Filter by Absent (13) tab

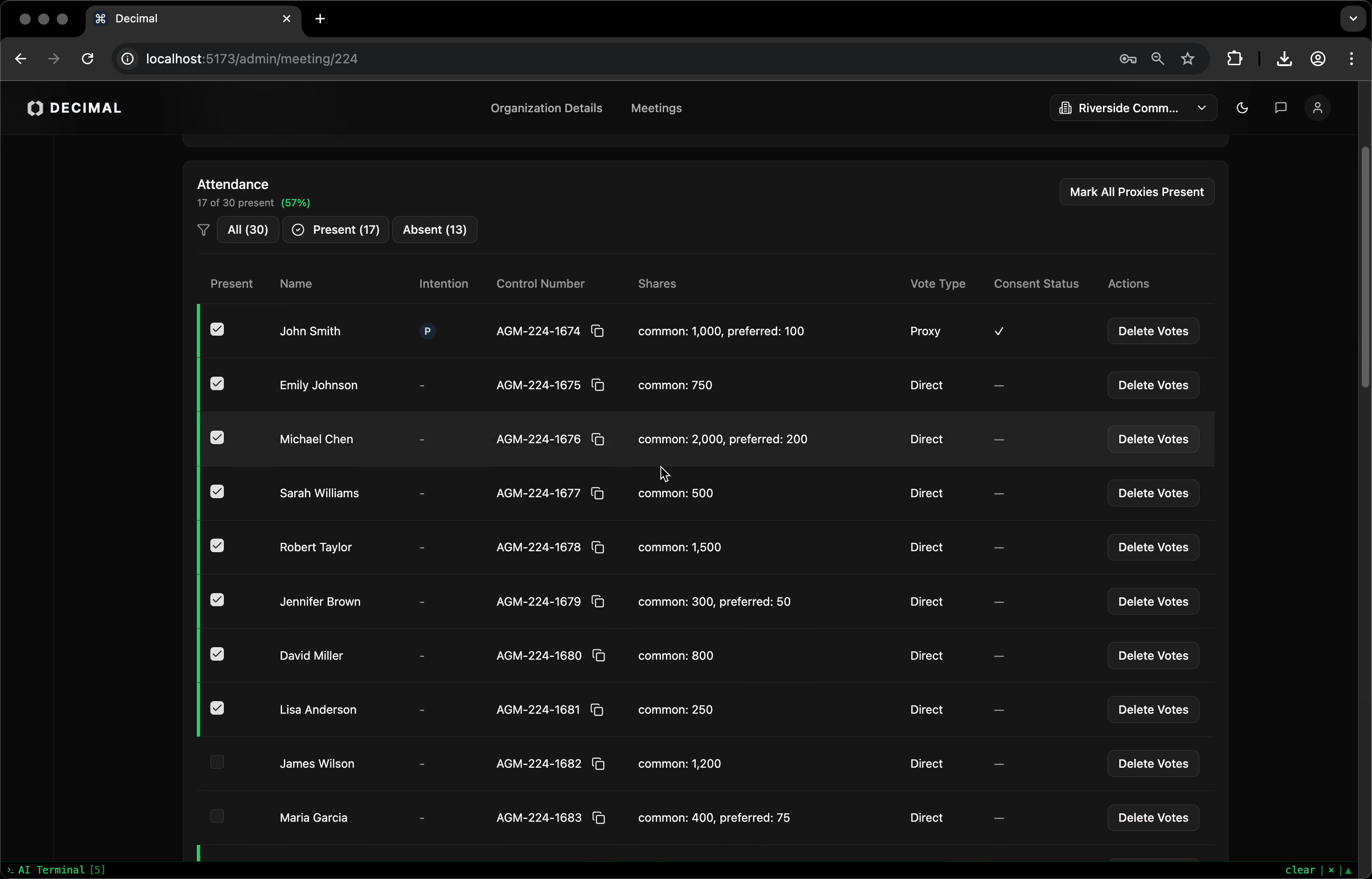(434, 230)
